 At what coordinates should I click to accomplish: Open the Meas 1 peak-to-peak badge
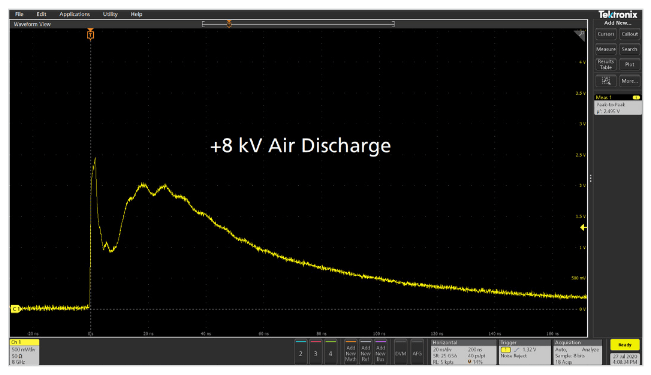[618, 105]
